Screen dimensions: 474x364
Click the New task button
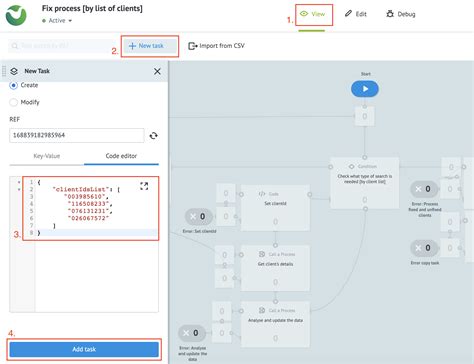coord(150,46)
